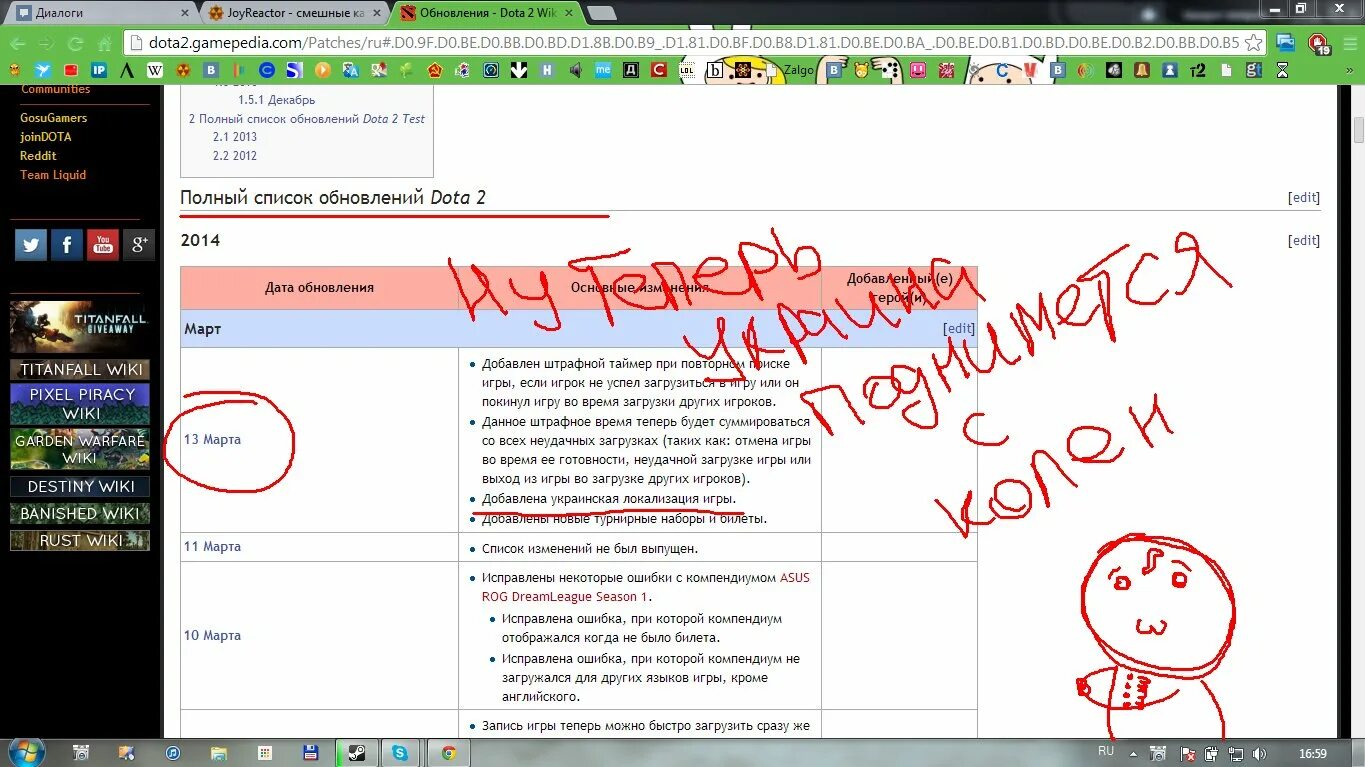1365x767 pixels.
Task: Open the 13 Марта patch link
Action: click(x=212, y=440)
